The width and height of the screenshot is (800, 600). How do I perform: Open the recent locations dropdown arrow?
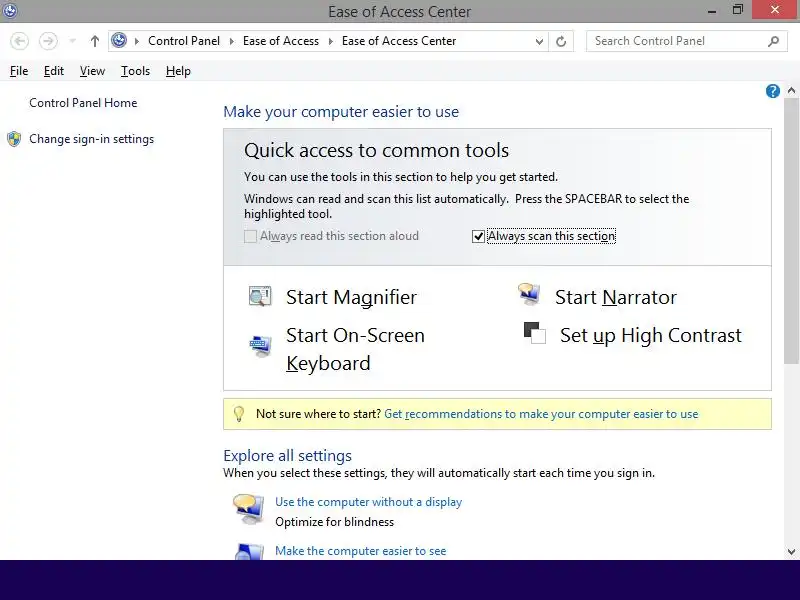73,41
